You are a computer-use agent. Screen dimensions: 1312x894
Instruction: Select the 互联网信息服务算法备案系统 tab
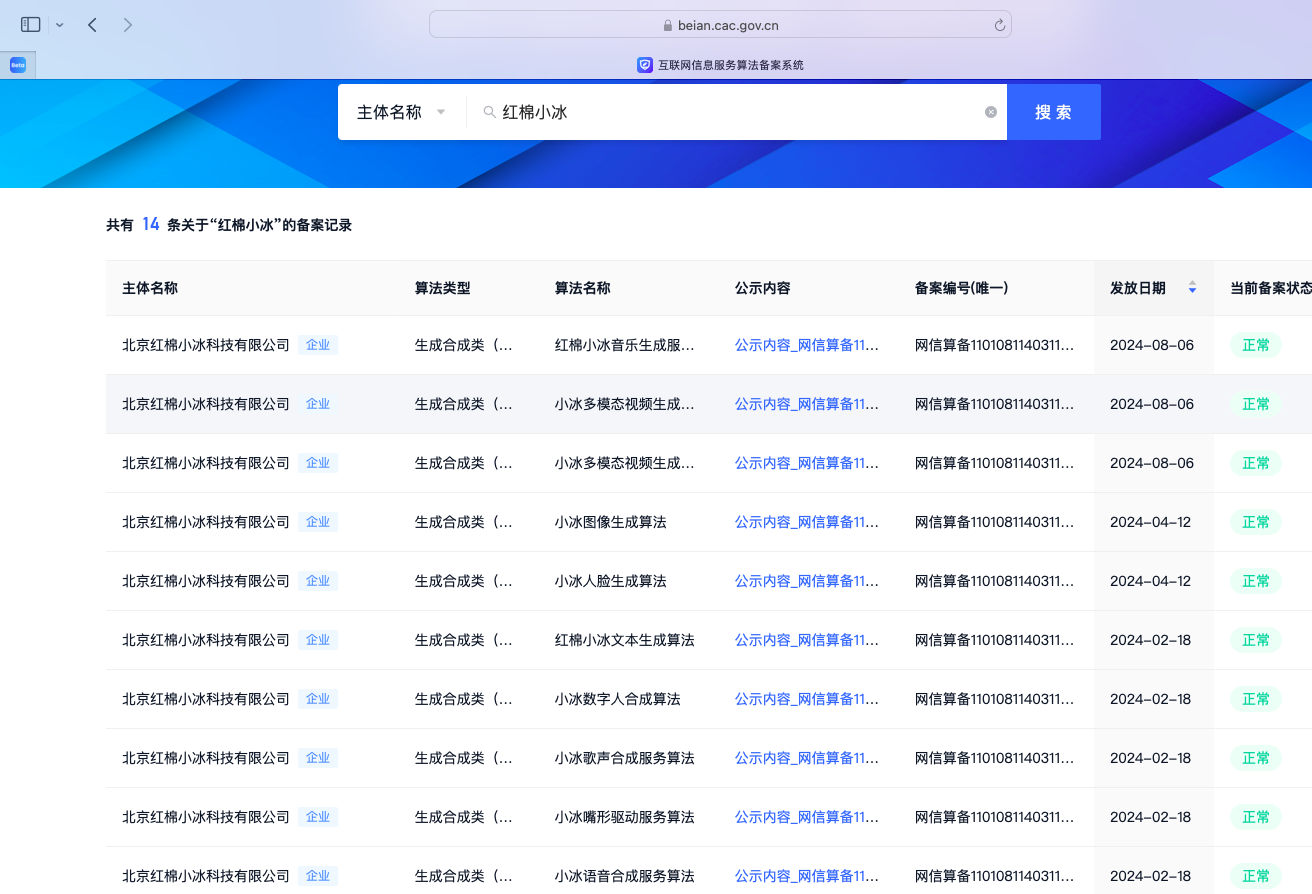720,65
